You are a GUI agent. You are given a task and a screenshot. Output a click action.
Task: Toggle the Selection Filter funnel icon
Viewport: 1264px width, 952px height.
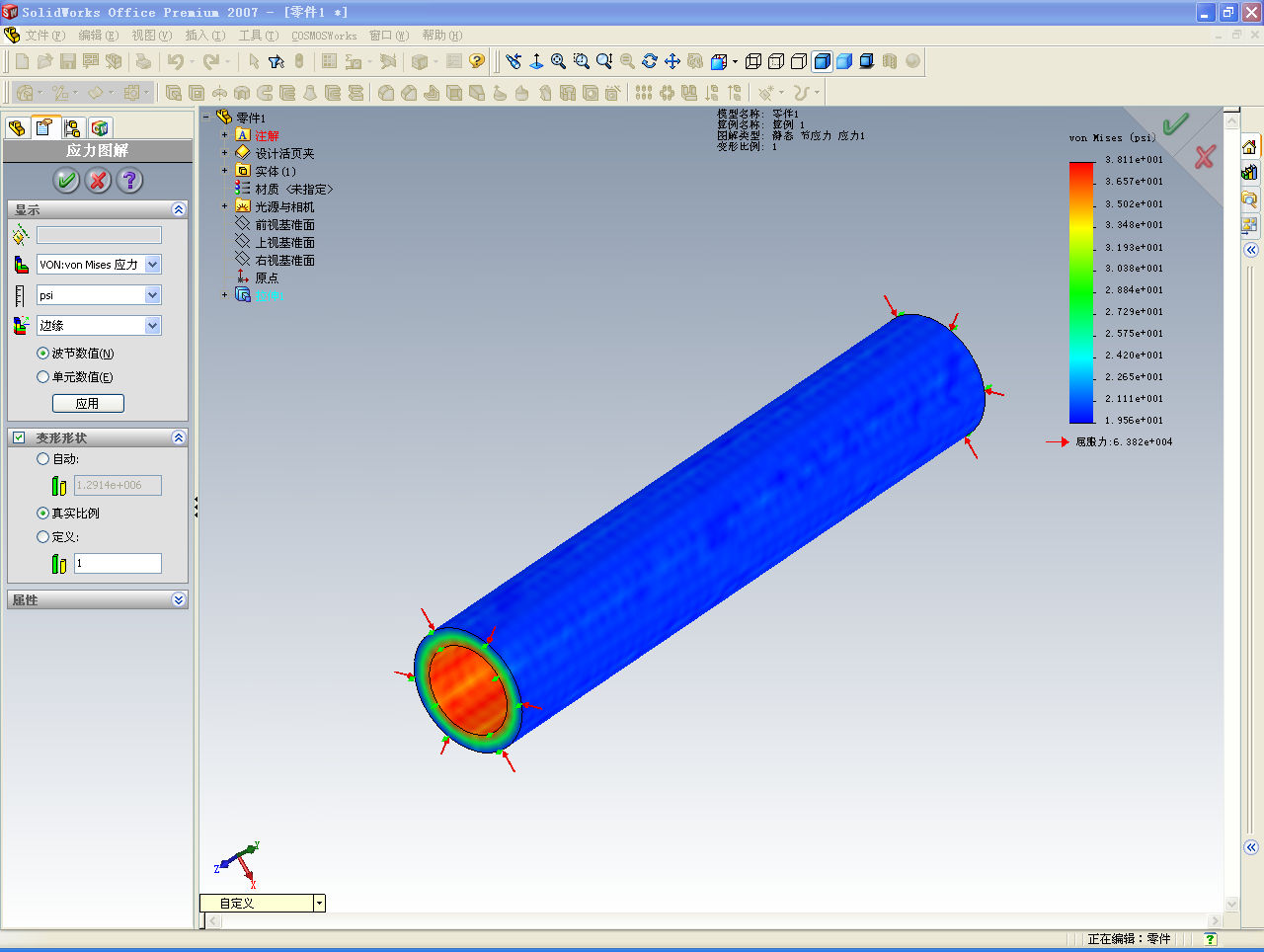point(276,61)
